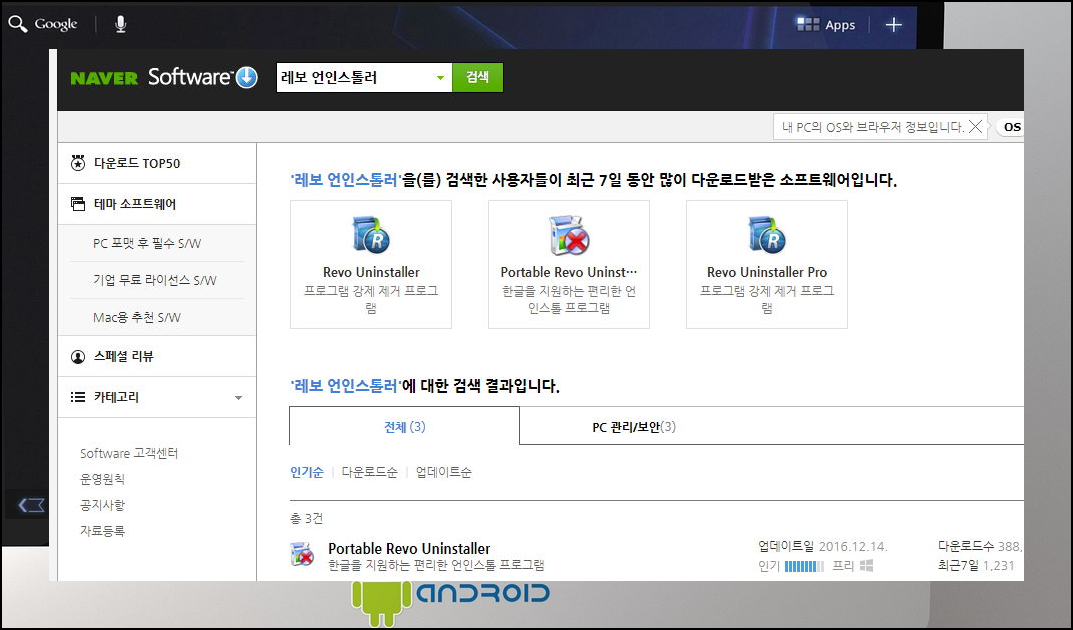Viewport: 1073px width, 630px height.
Task: Open 자료등록 link
Action: click(103, 531)
